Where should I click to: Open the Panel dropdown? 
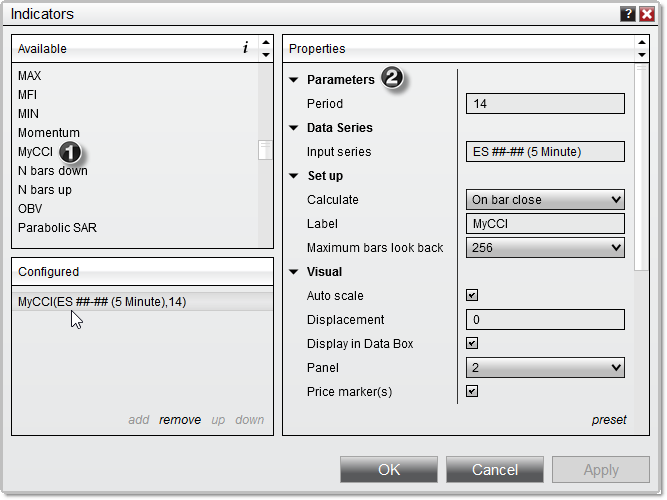545,368
